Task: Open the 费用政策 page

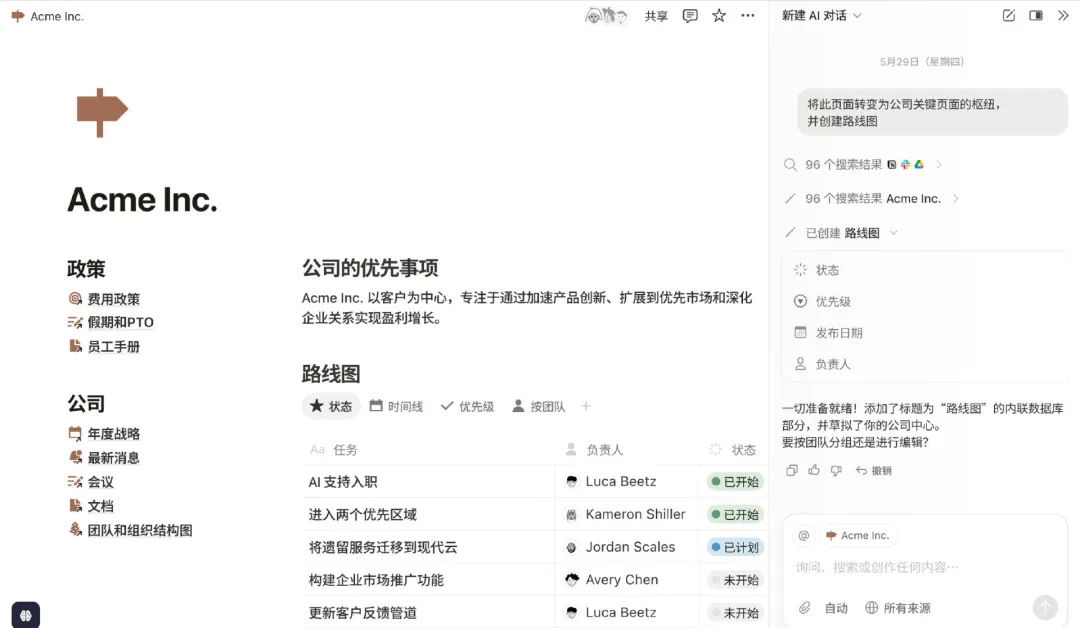Action: 104,299
